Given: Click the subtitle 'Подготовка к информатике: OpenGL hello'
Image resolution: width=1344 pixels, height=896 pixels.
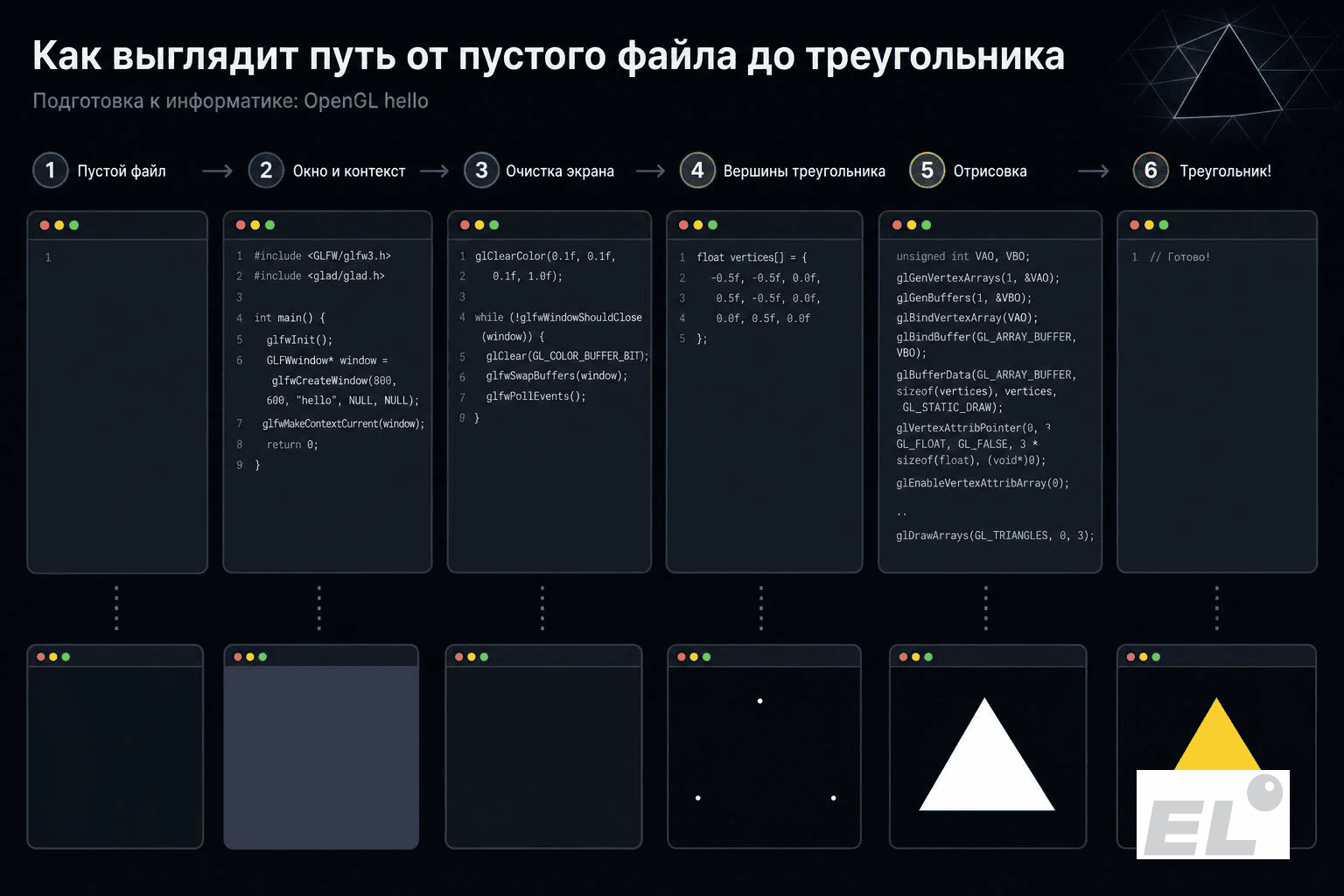Looking at the screenshot, I should pos(230,101).
